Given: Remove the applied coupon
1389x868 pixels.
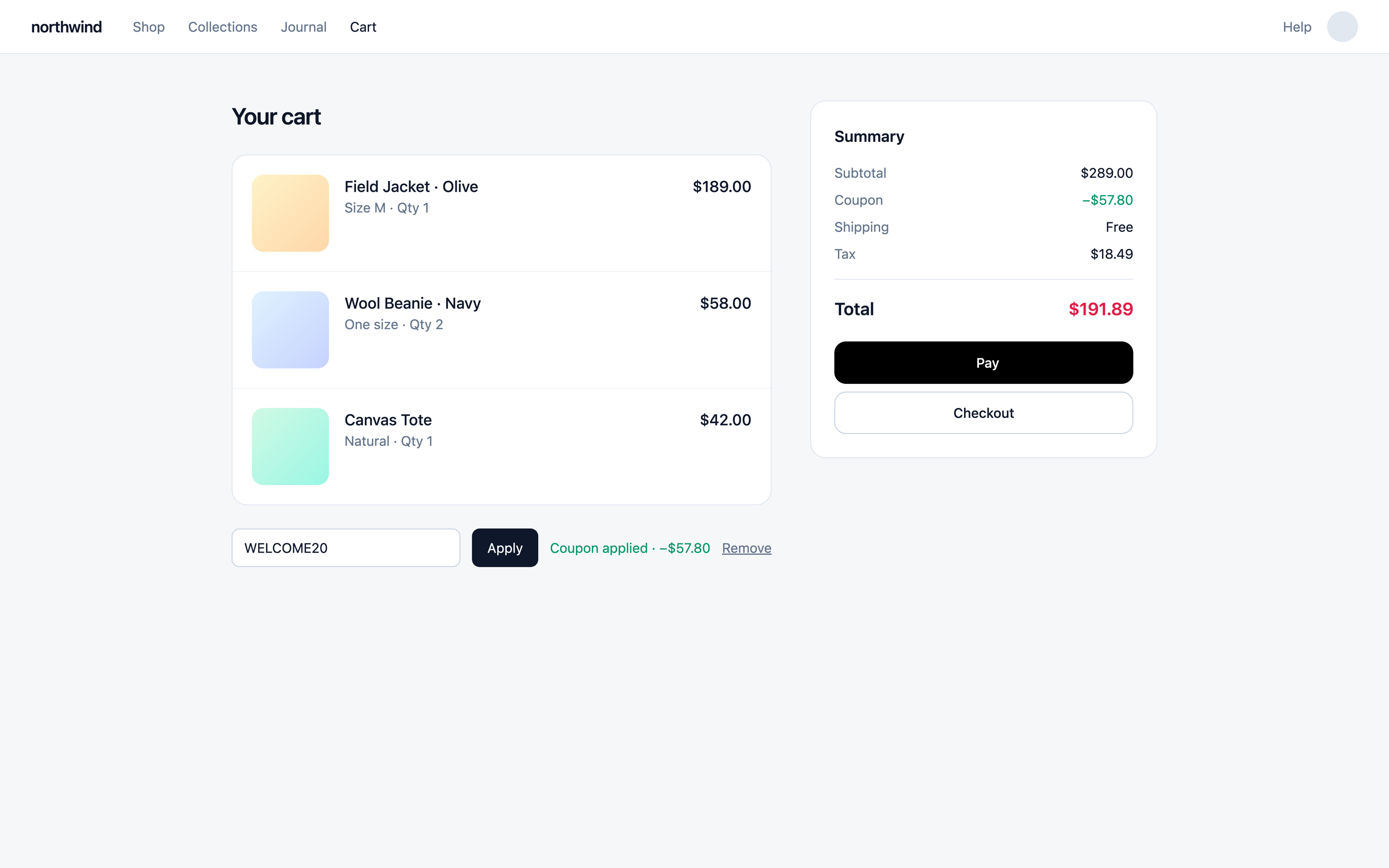Looking at the screenshot, I should 746,548.
